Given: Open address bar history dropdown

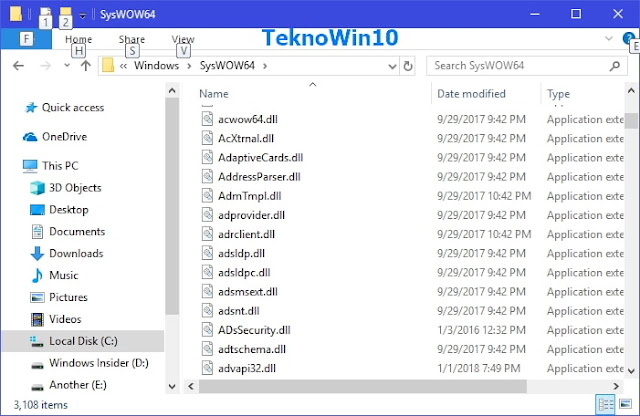Looking at the screenshot, I should (392, 66).
